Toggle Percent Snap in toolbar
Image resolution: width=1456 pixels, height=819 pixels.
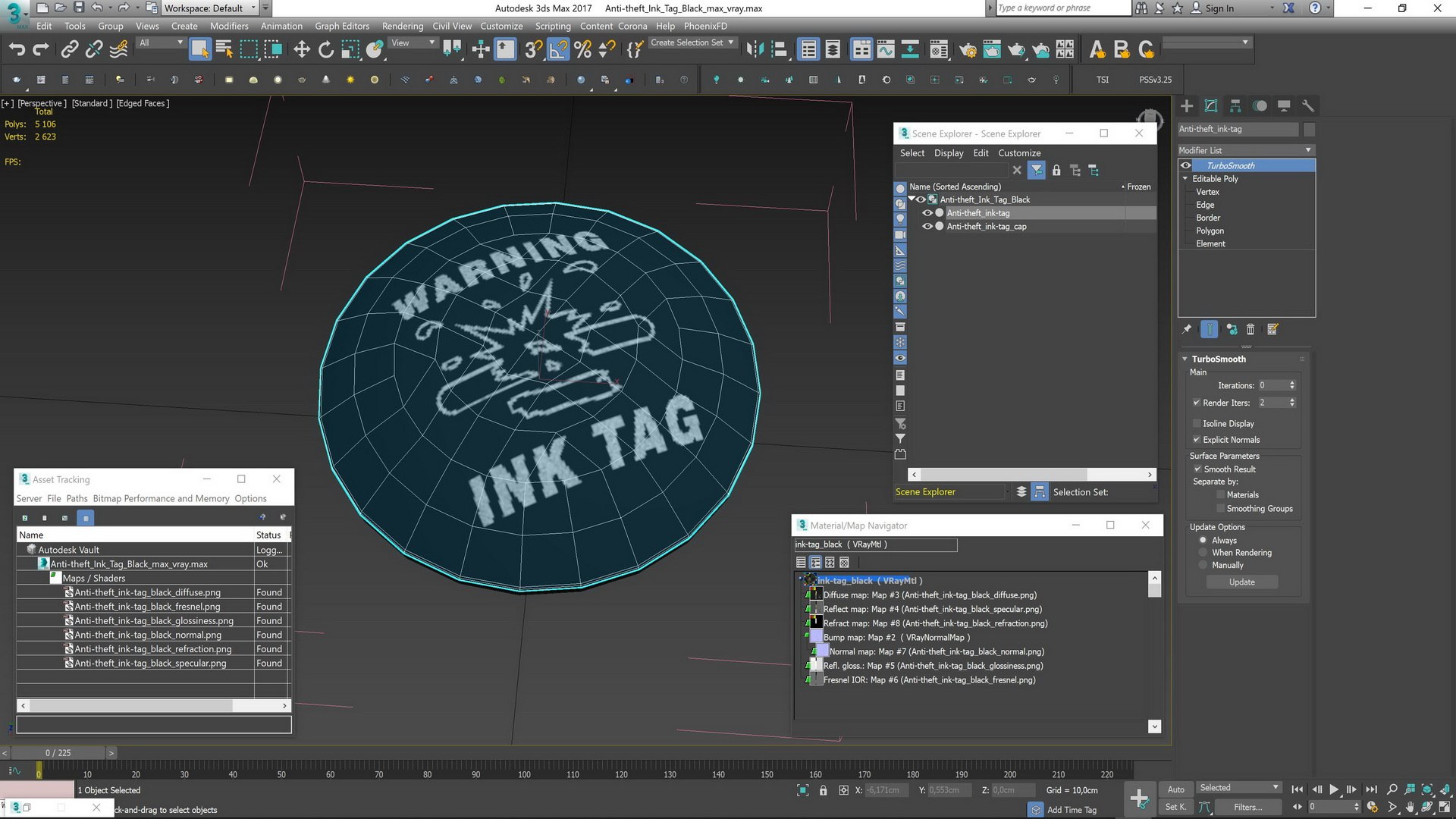pos(582,50)
